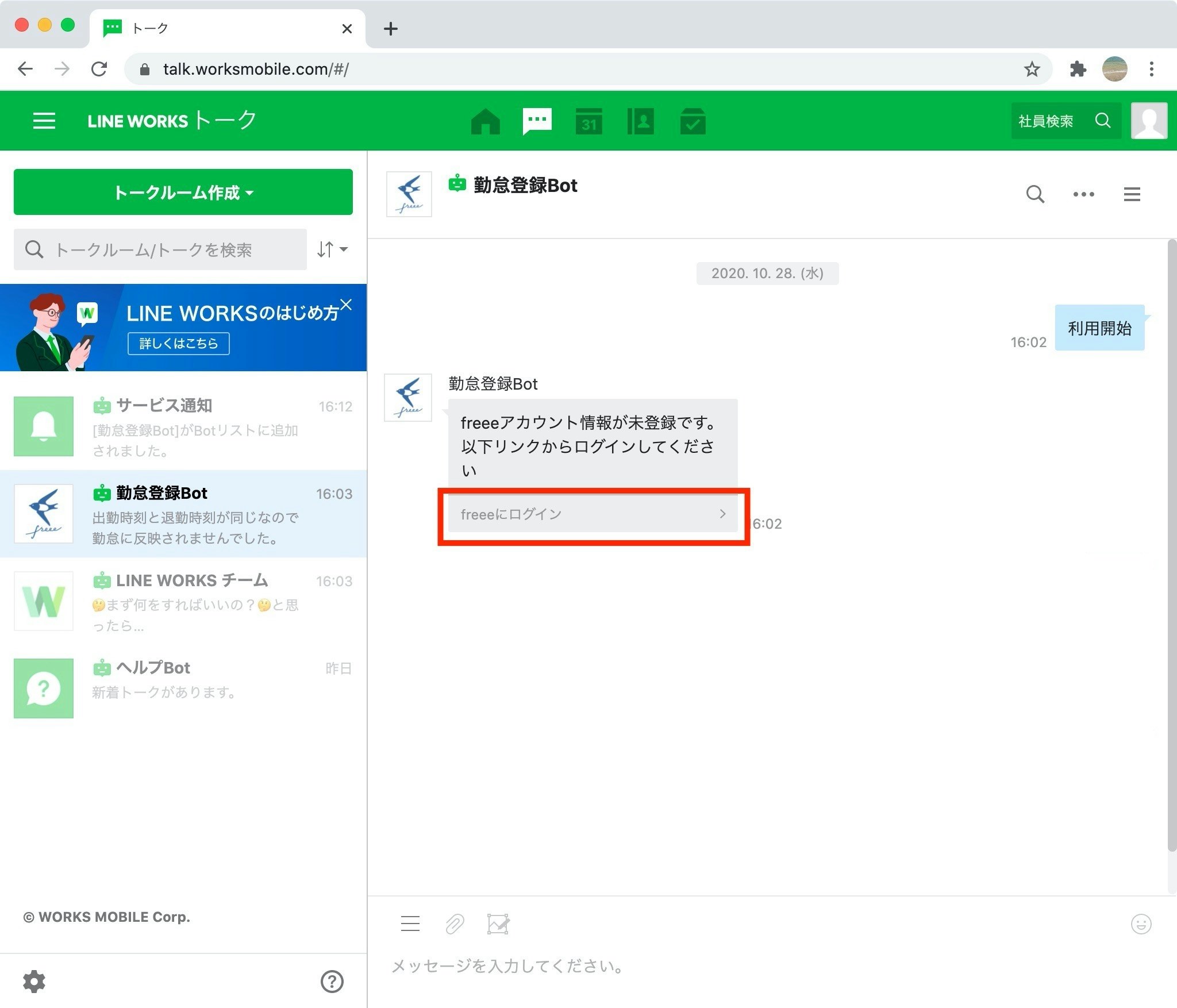The width and height of the screenshot is (1177, 1008).
Task: Open the Calendar icon in header
Action: tap(588, 121)
